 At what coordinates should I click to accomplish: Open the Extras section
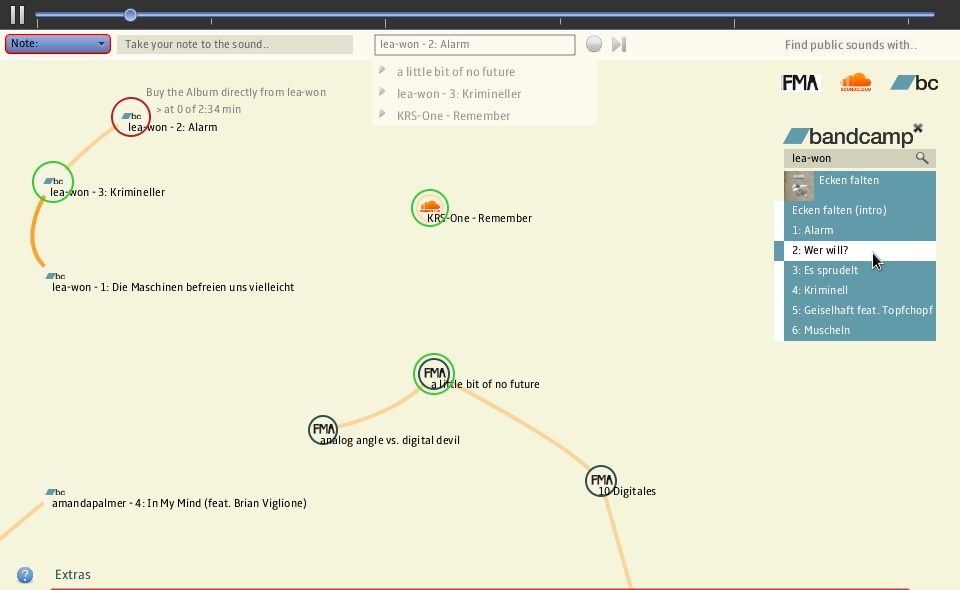click(73, 575)
